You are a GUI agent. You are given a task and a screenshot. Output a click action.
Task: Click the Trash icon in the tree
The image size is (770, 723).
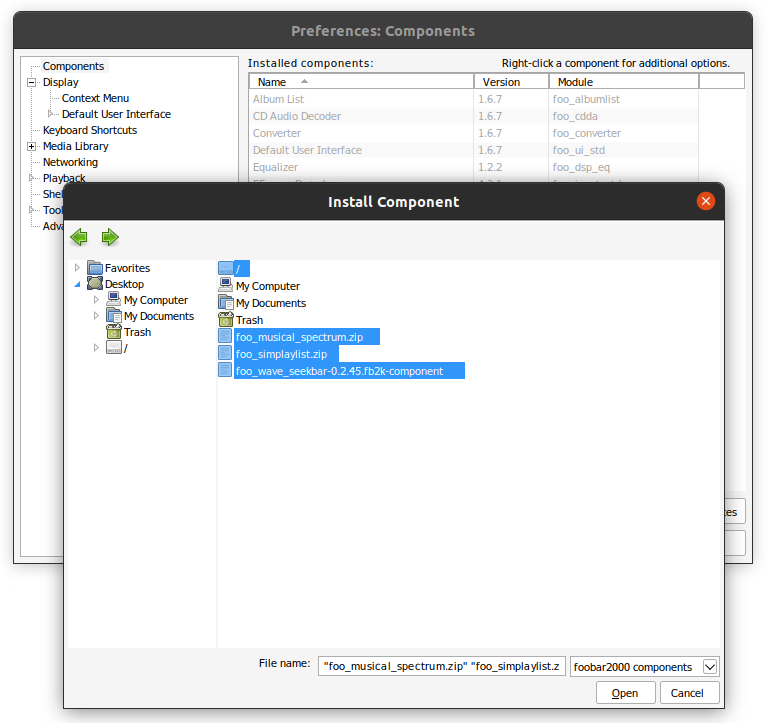pyautogui.click(x=114, y=332)
